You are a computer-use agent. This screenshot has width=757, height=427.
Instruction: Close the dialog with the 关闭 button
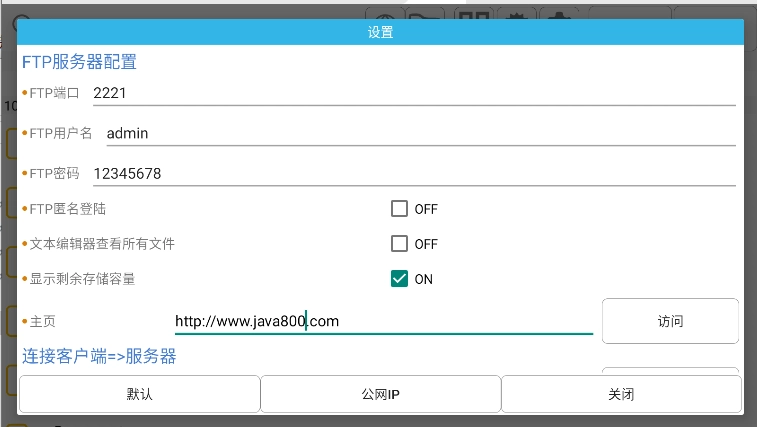pos(621,394)
